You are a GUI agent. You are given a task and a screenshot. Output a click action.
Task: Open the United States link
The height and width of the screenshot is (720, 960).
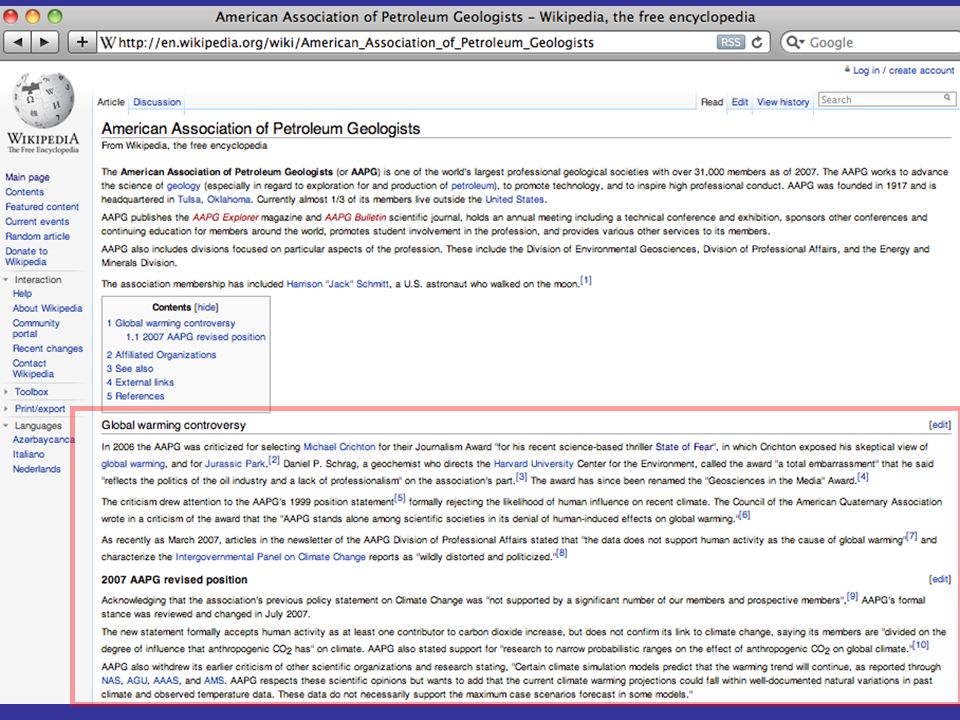coord(515,200)
